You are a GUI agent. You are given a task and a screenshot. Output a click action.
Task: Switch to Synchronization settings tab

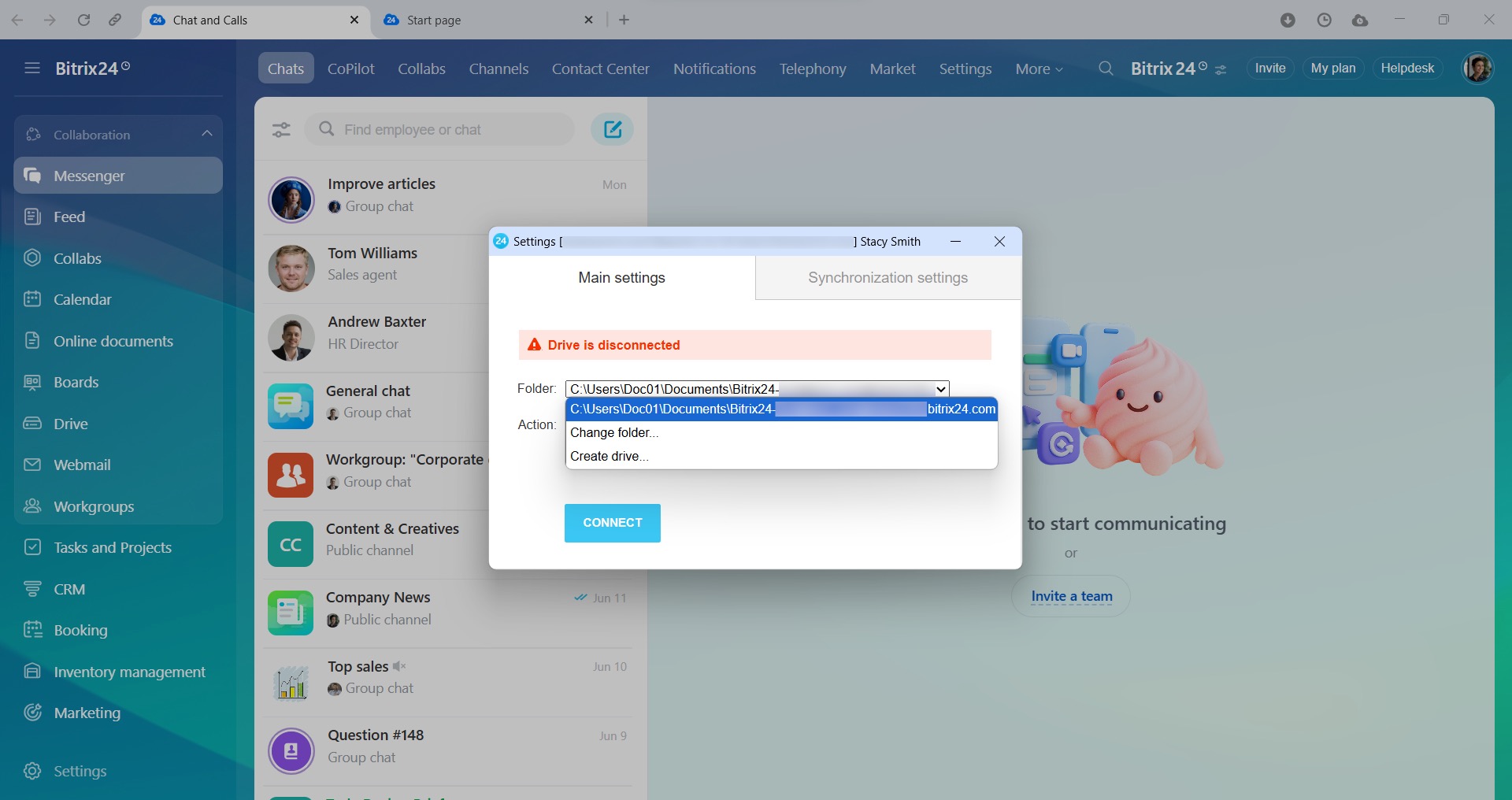pyautogui.click(x=888, y=277)
